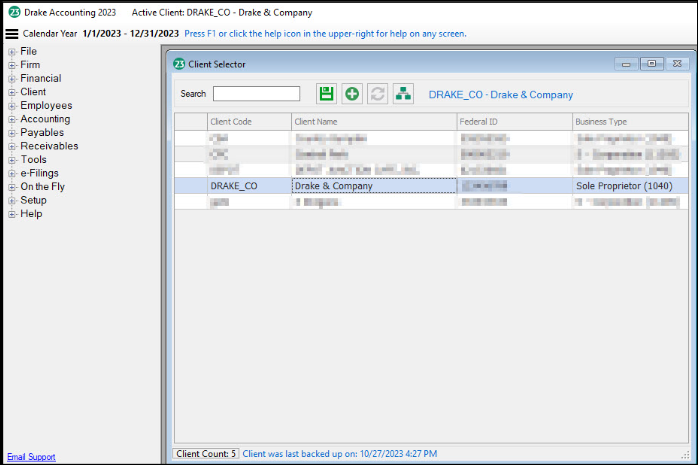
Task: Open the Tools menu item
Action: pyautogui.click(x=33, y=160)
